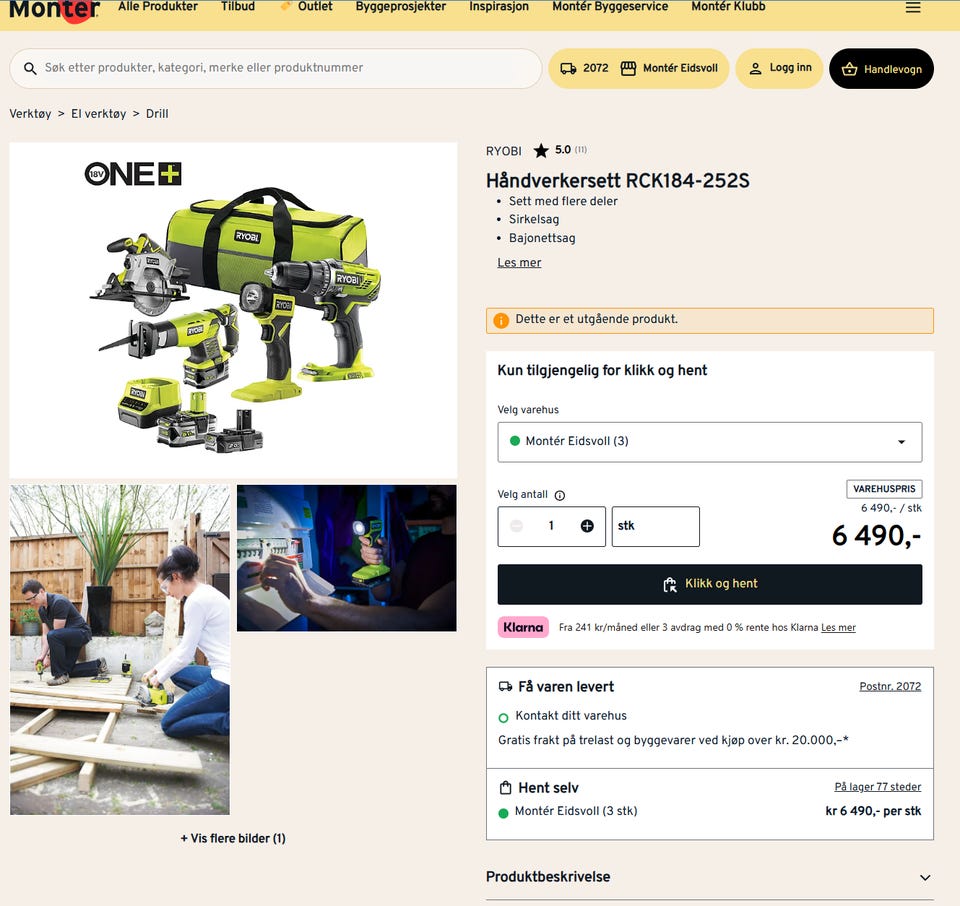Increase quantity with the plus button

coord(587,526)
